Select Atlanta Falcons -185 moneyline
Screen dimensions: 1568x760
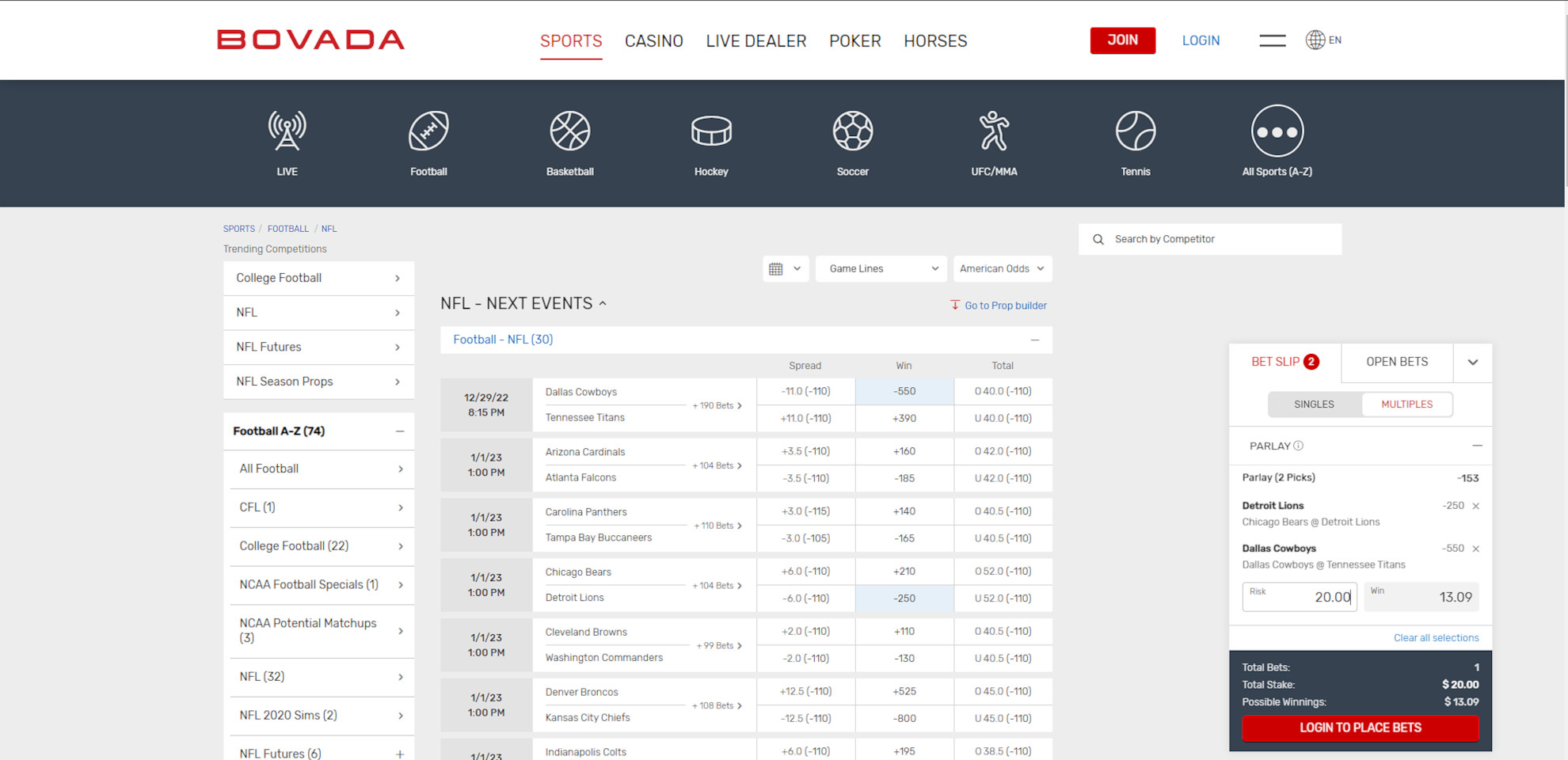click(904, 478)
